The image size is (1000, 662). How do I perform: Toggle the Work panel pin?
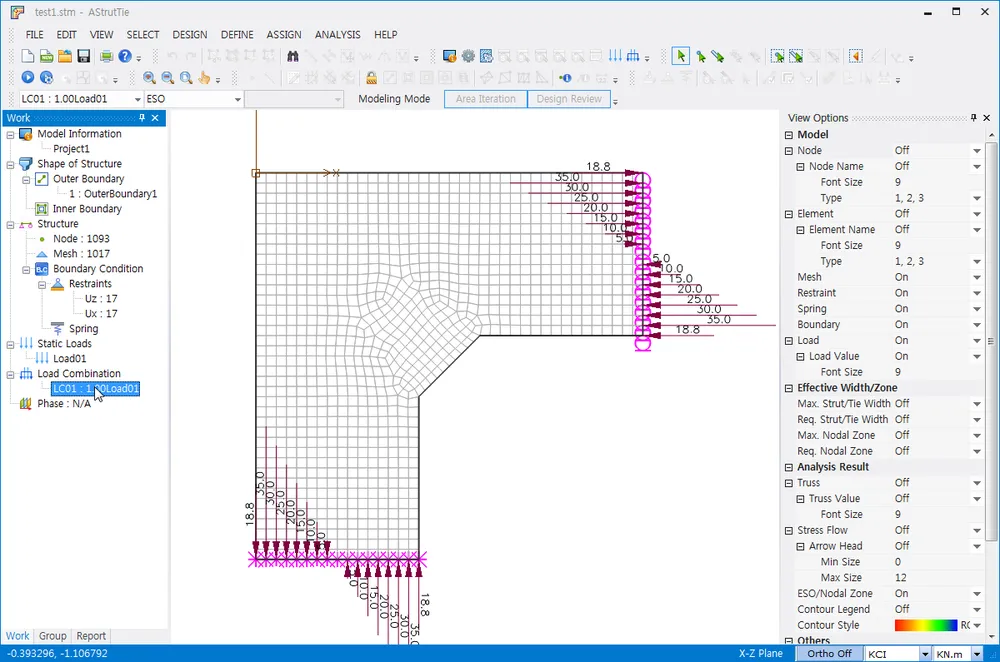[142, 117]
